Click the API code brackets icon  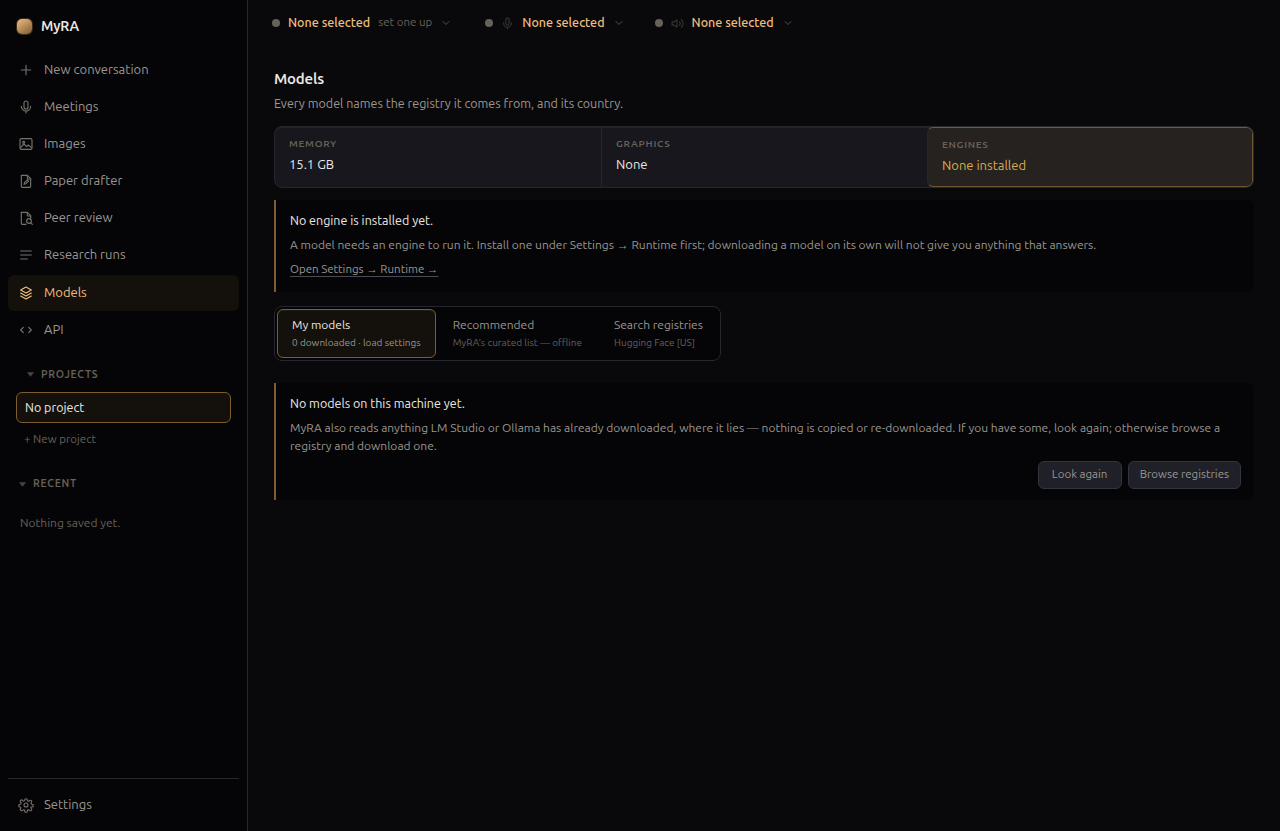(x=26, y=330)
